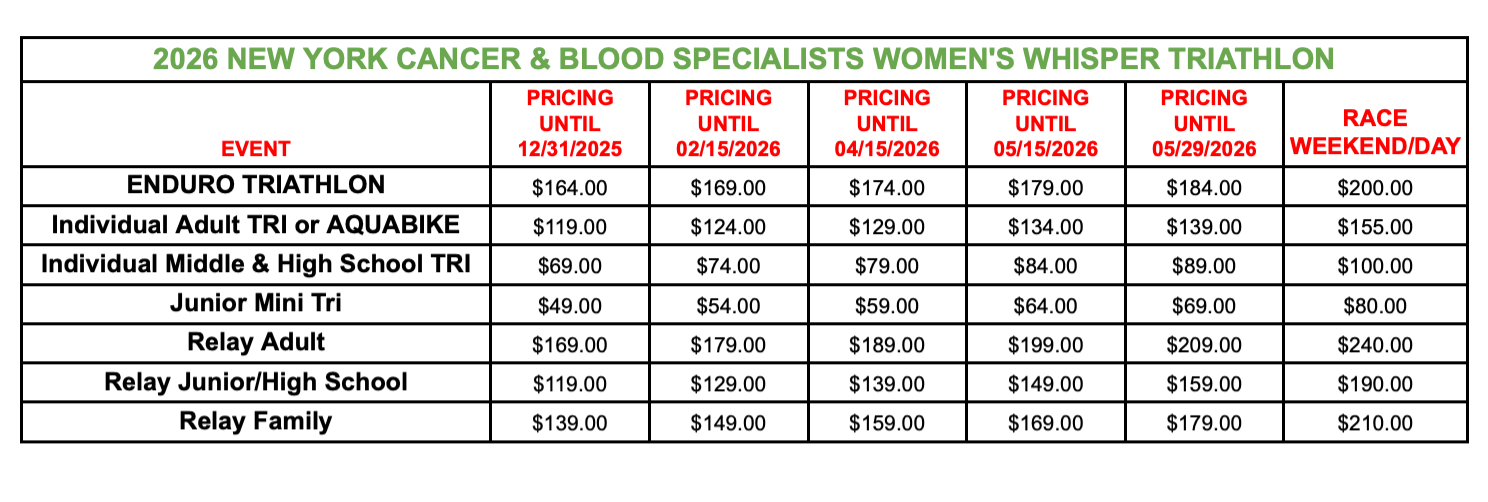Image resolution: width=1488 pixels, height=502 pixels.
Task: Click the $210.00 Relay Family price
Action: (1375, 424)
